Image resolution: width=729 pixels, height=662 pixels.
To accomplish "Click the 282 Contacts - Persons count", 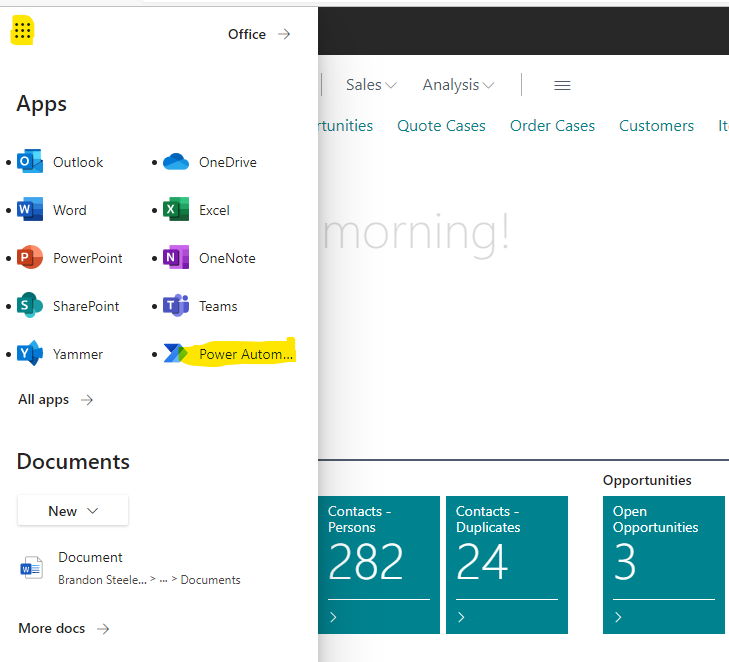I will click(365, 562).
